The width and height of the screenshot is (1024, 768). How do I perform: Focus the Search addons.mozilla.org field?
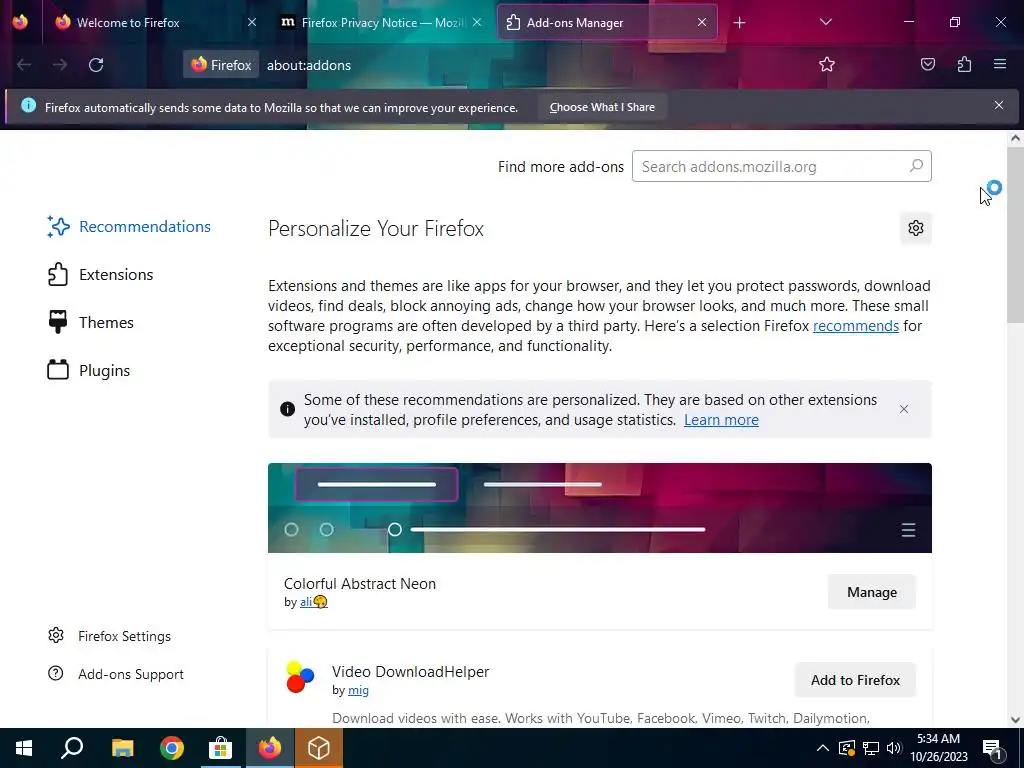[781, 167]
